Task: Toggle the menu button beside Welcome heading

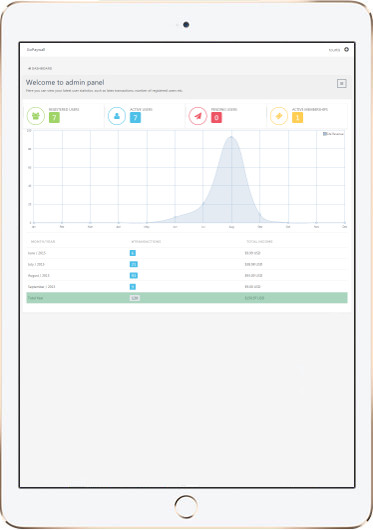Action: (x=342, y=83)
